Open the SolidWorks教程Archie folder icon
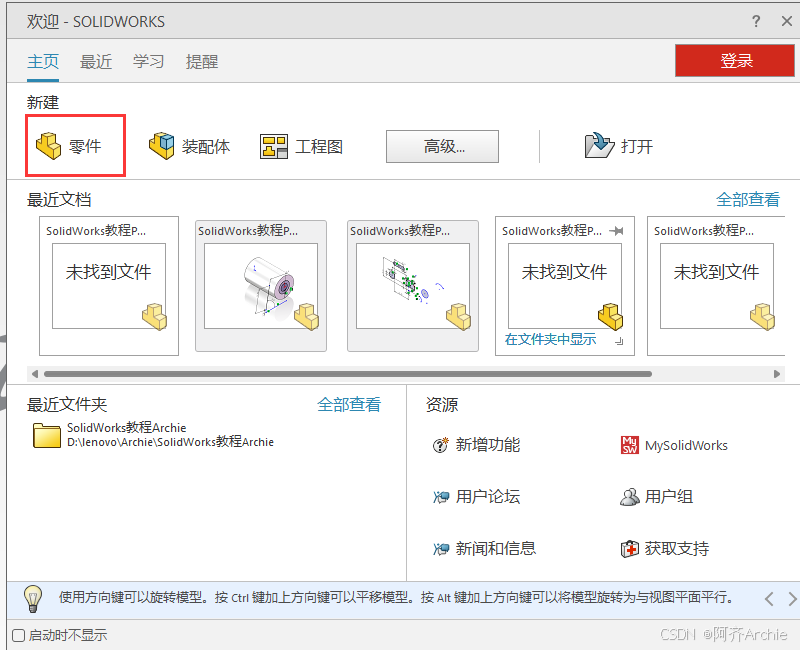 pyautogui.click(x=46, y=435)
